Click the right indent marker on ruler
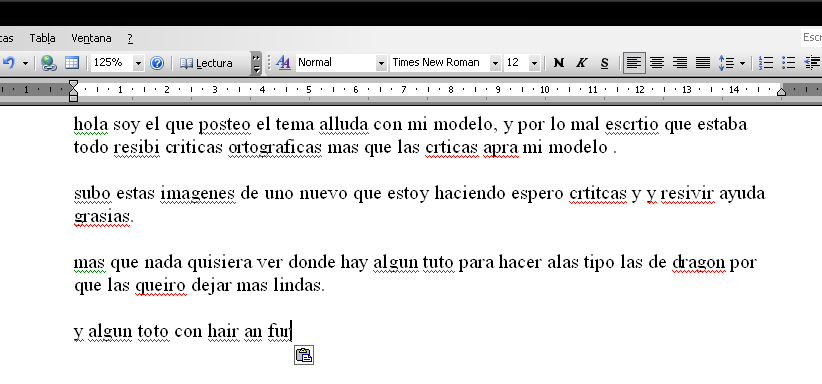Image resolution: width=822 pixels, height=384 pixels. click(x=781, y=92)
